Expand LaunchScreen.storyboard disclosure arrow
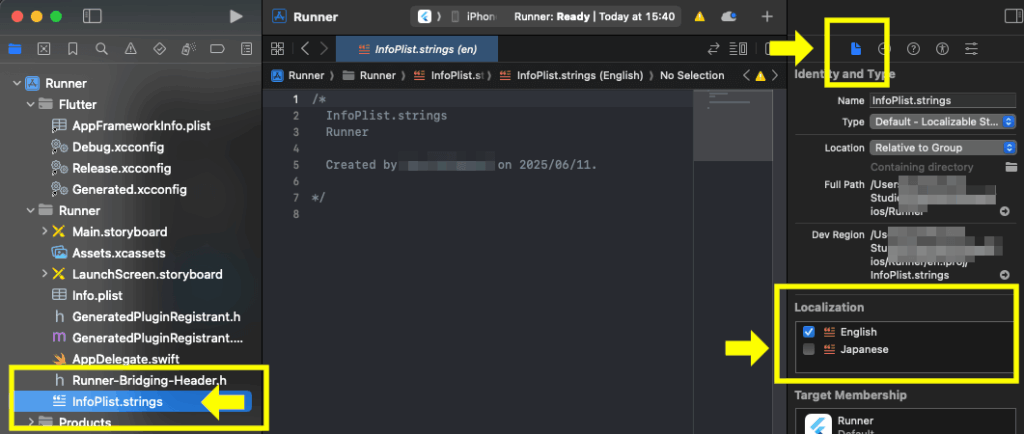Screen dimensions: 1024x434 (44, 274)
